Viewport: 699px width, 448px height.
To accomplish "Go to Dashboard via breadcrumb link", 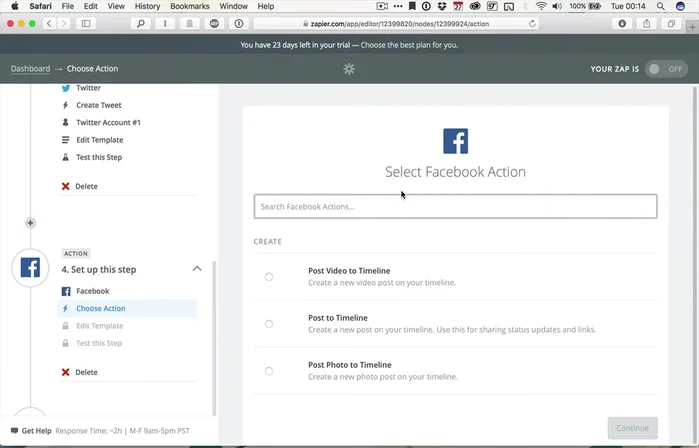I will point(30,69).
